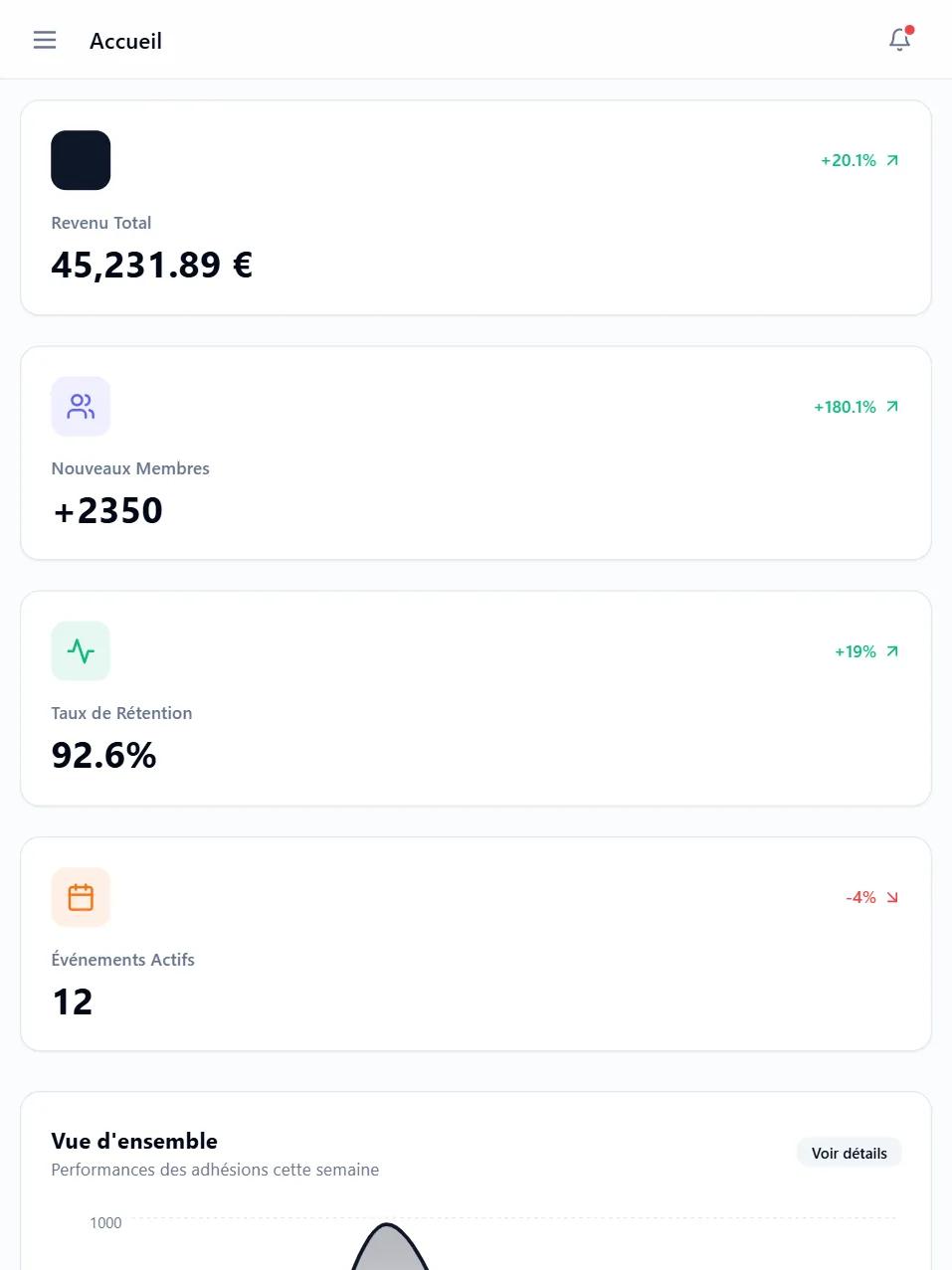
Task: Select the Vue d'ensemble heading
Action: coord(133,1141)
